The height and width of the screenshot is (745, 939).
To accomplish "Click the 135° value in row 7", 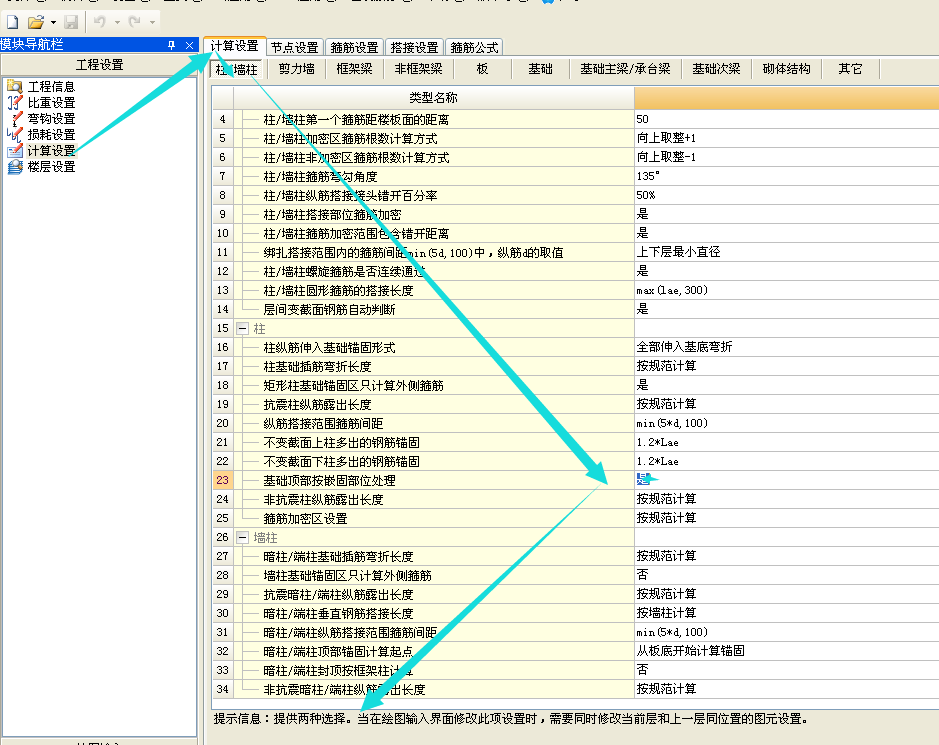I will (648, 176).
